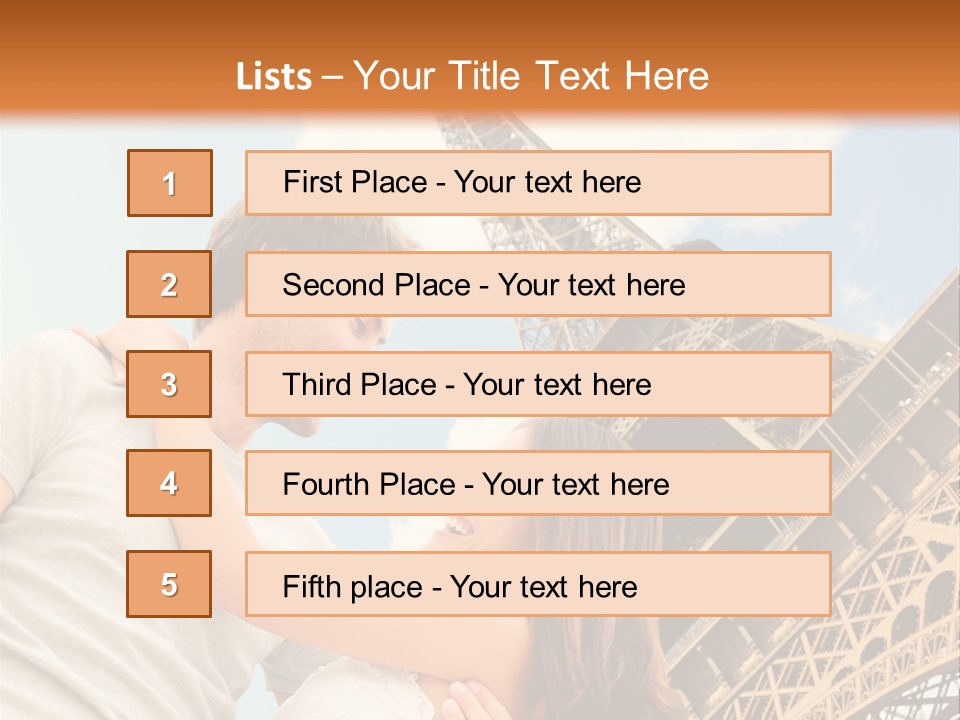The width and height of the screenshot is (960, 720).
Task: Click the bold word "Lists" in the title
Action: click(274, 76)
